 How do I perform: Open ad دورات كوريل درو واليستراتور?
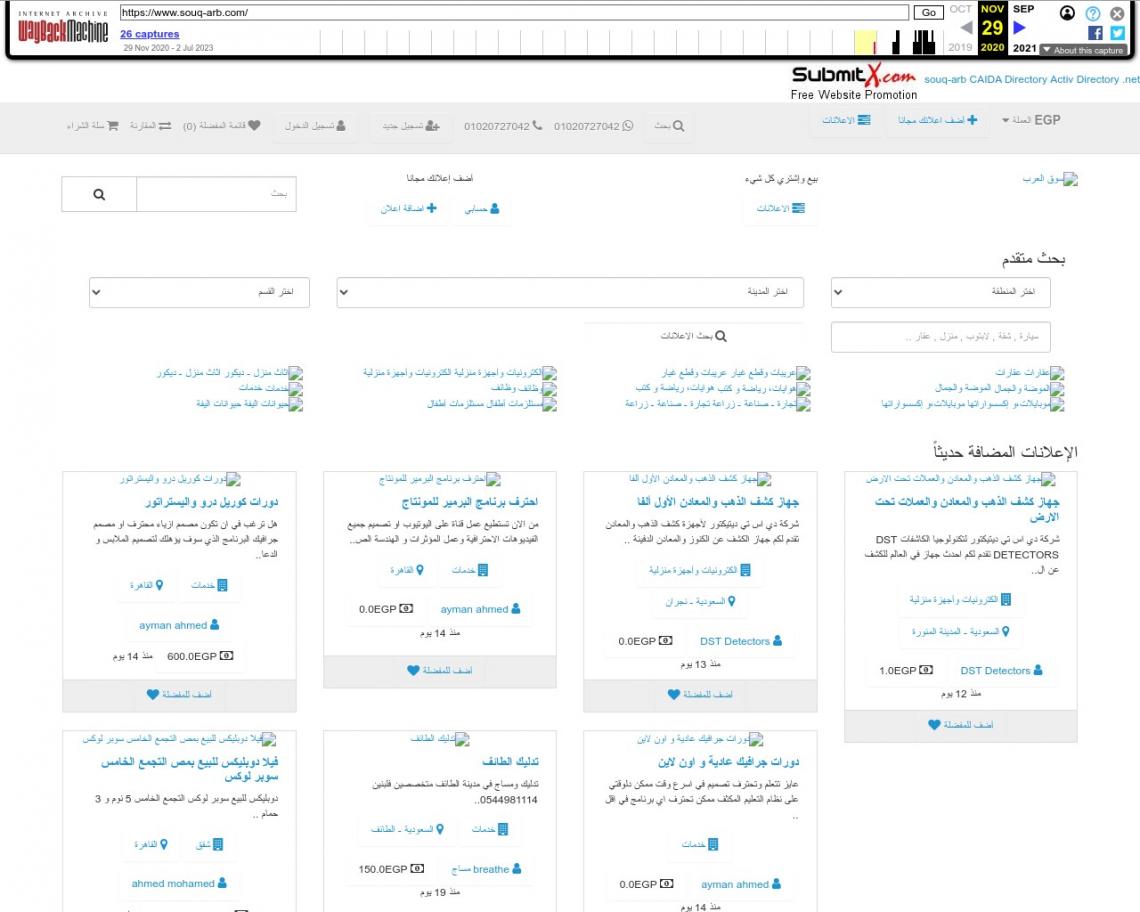[212, 502]
